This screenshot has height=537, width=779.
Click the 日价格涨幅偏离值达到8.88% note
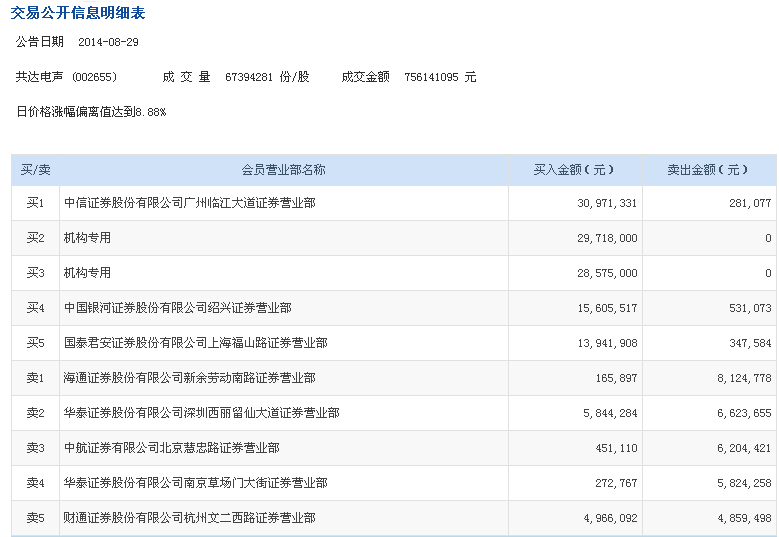[91, 112]
